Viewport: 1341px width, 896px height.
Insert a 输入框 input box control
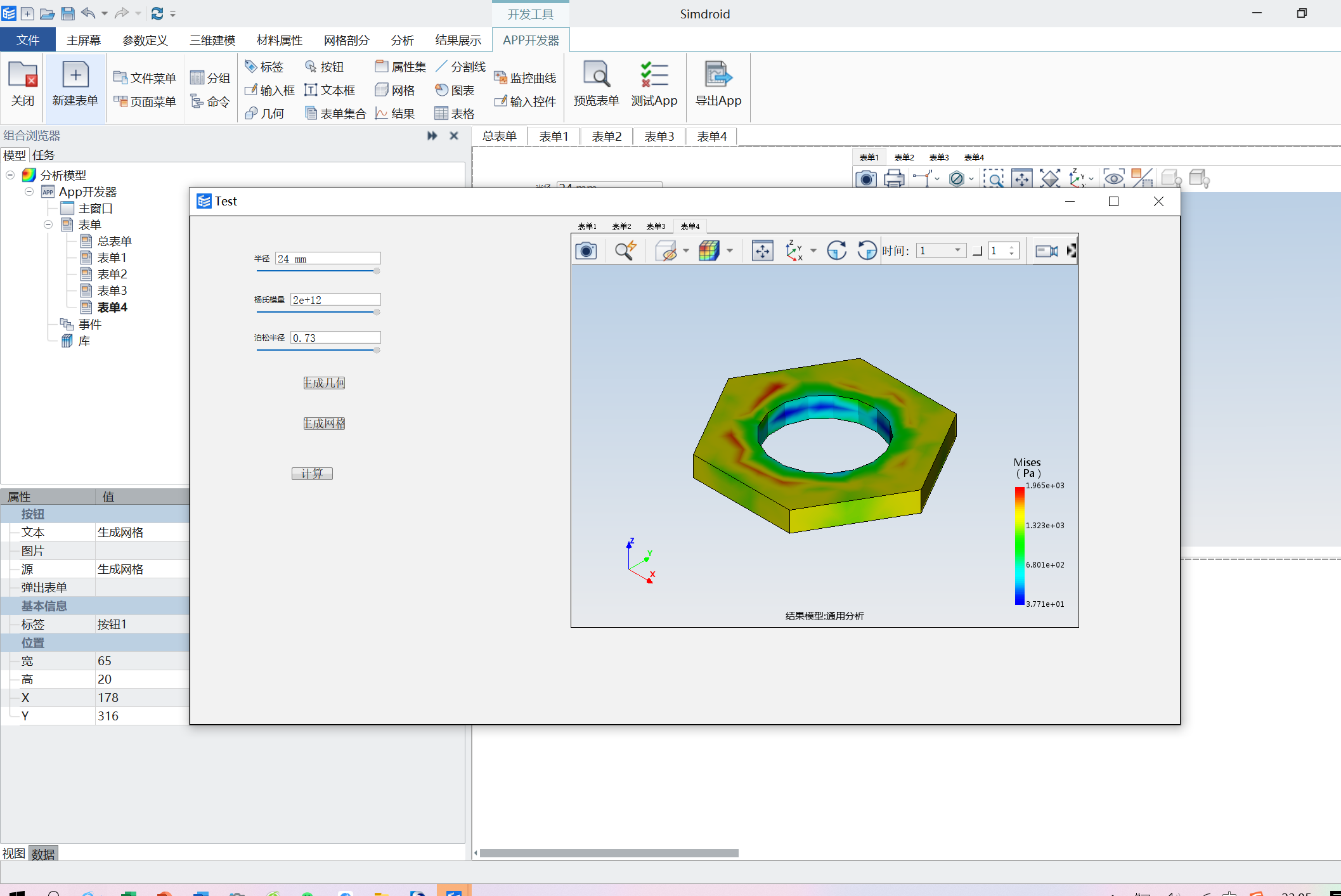270,90
